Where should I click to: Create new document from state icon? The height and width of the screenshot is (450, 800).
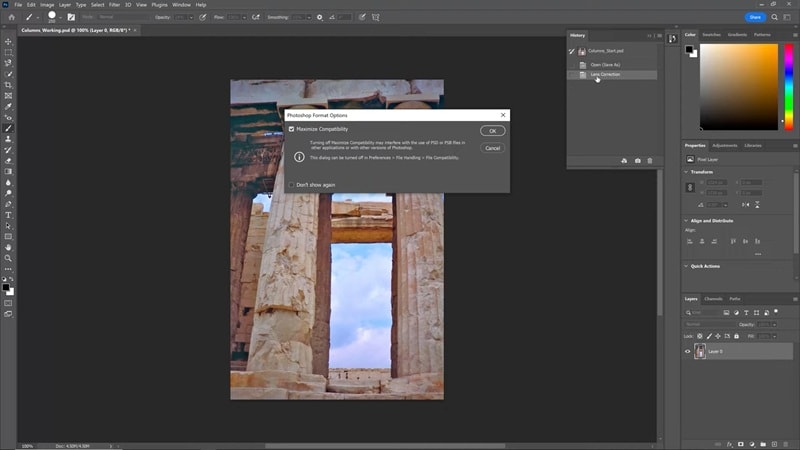[x=624, y=161]
